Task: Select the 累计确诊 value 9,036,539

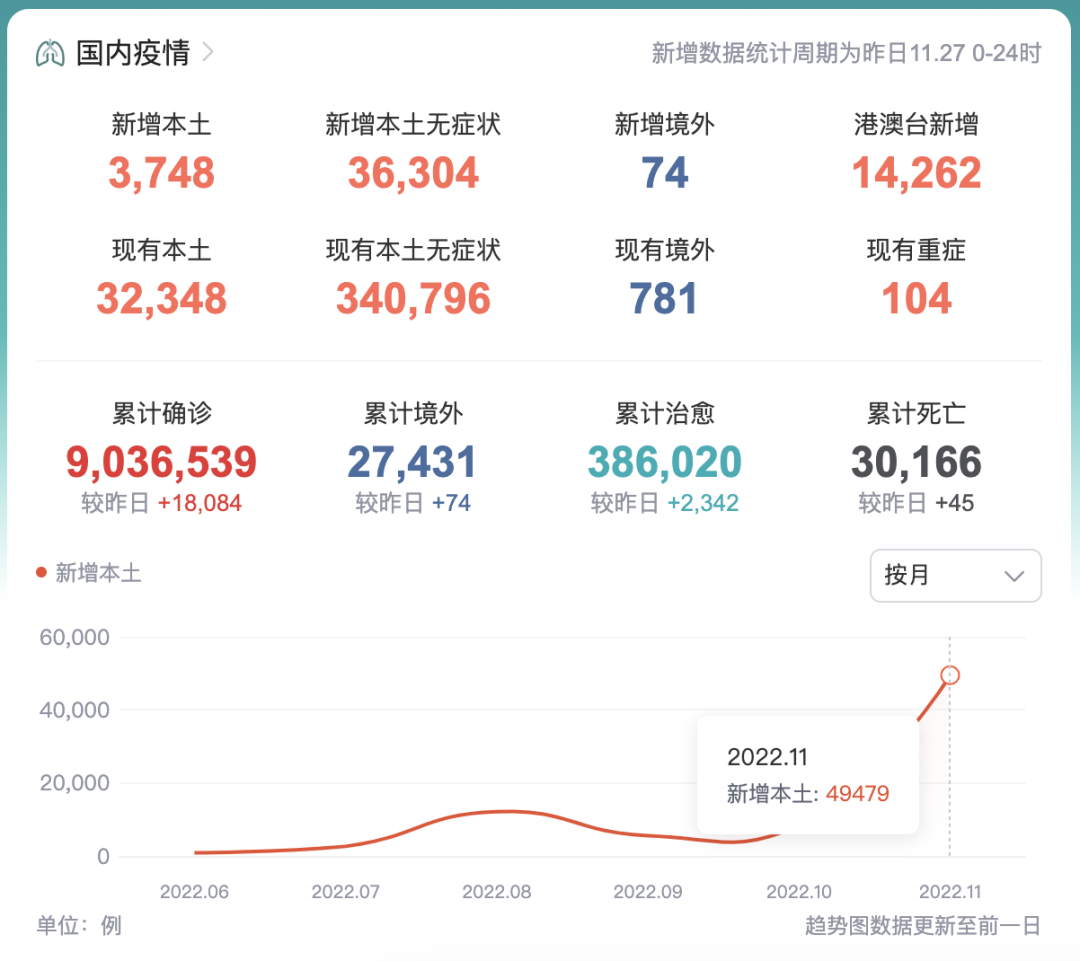Action: tap(161, 462)
